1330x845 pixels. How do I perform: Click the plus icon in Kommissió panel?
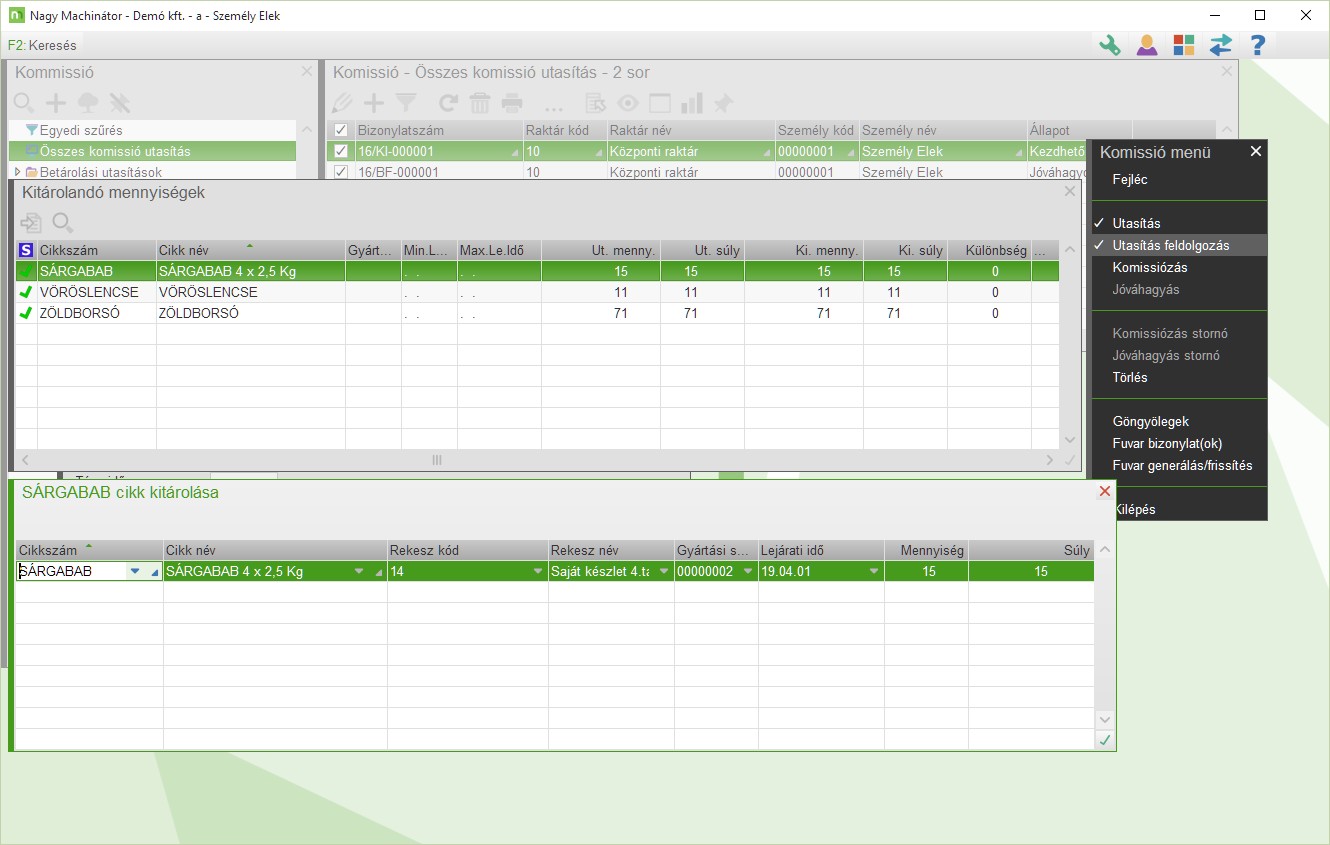pos(56,102)
